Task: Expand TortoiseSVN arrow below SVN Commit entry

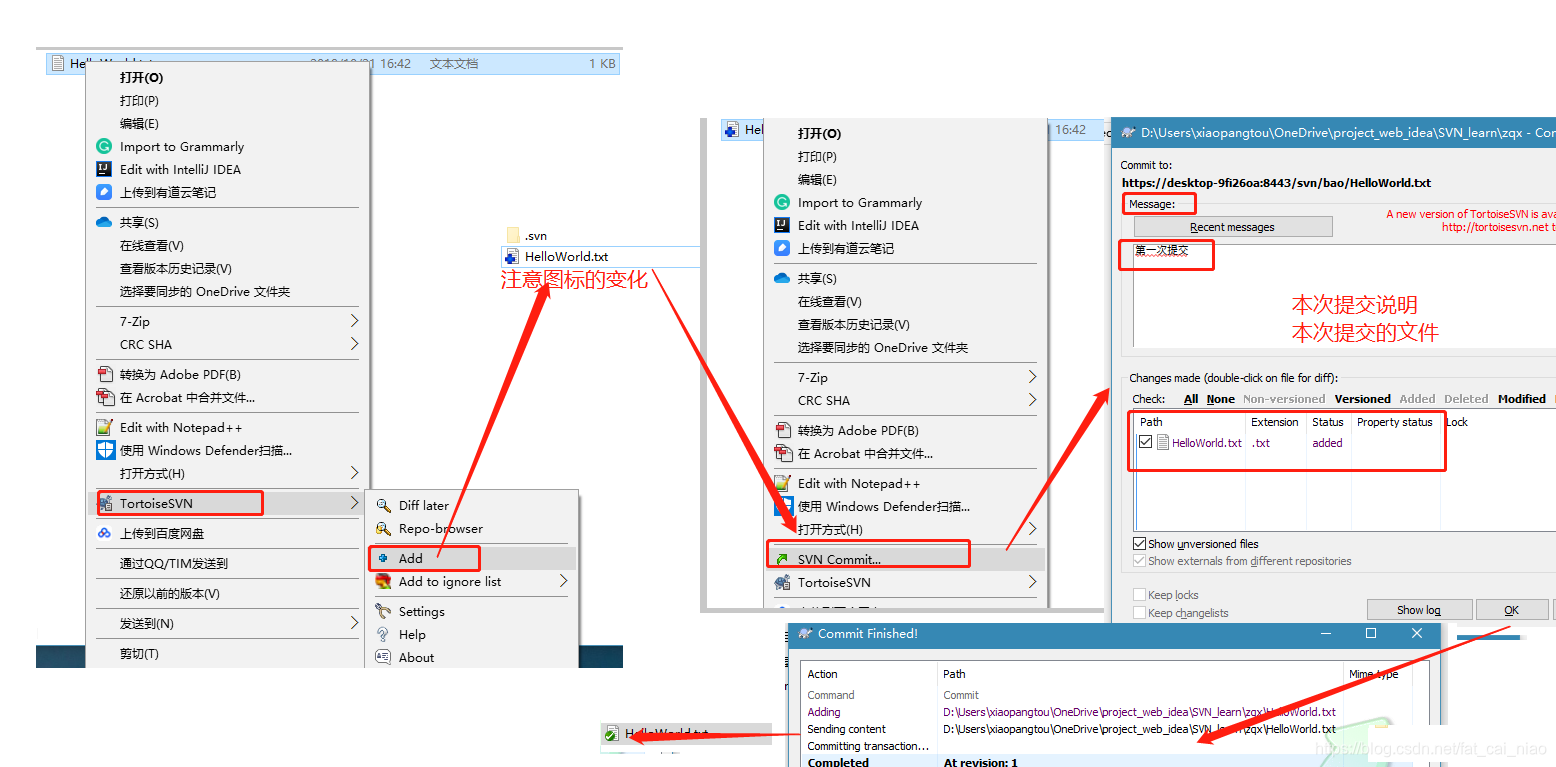Action: pyautogui.click(x=1032, y=582)
